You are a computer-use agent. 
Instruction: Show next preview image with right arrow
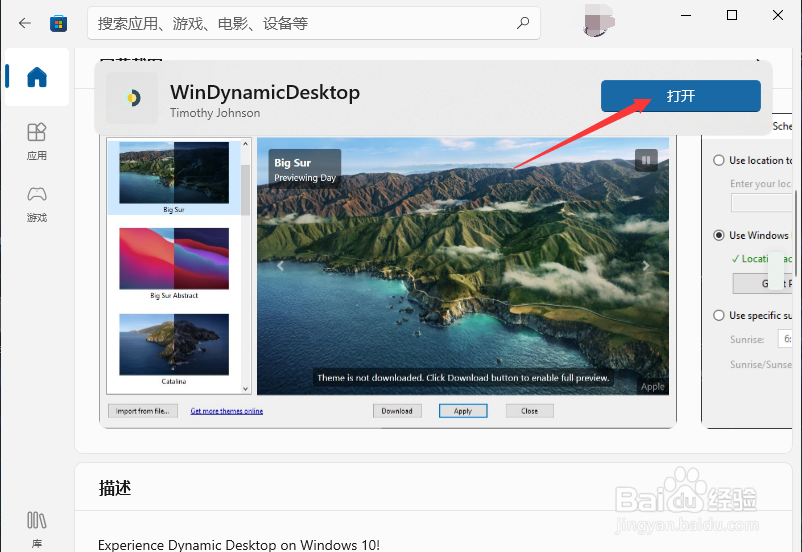coord(646,266)
